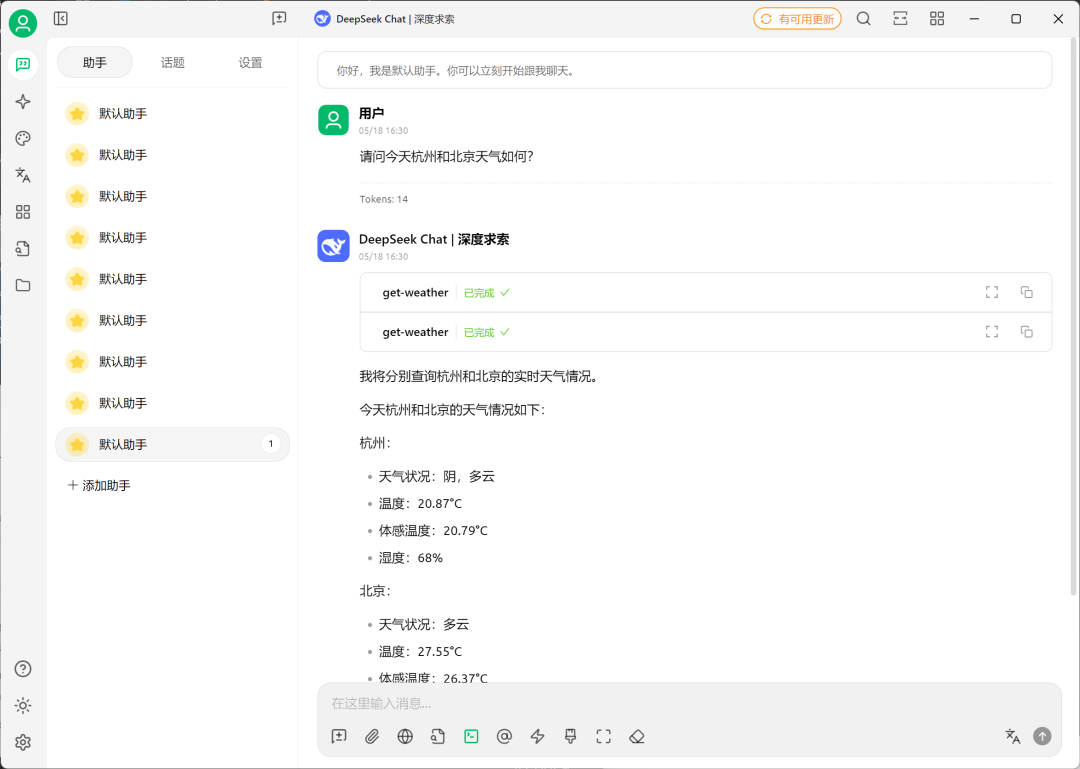Switch to the 助手 tab
Screen dimensions: 1080x769
click(x=95, y=63)
